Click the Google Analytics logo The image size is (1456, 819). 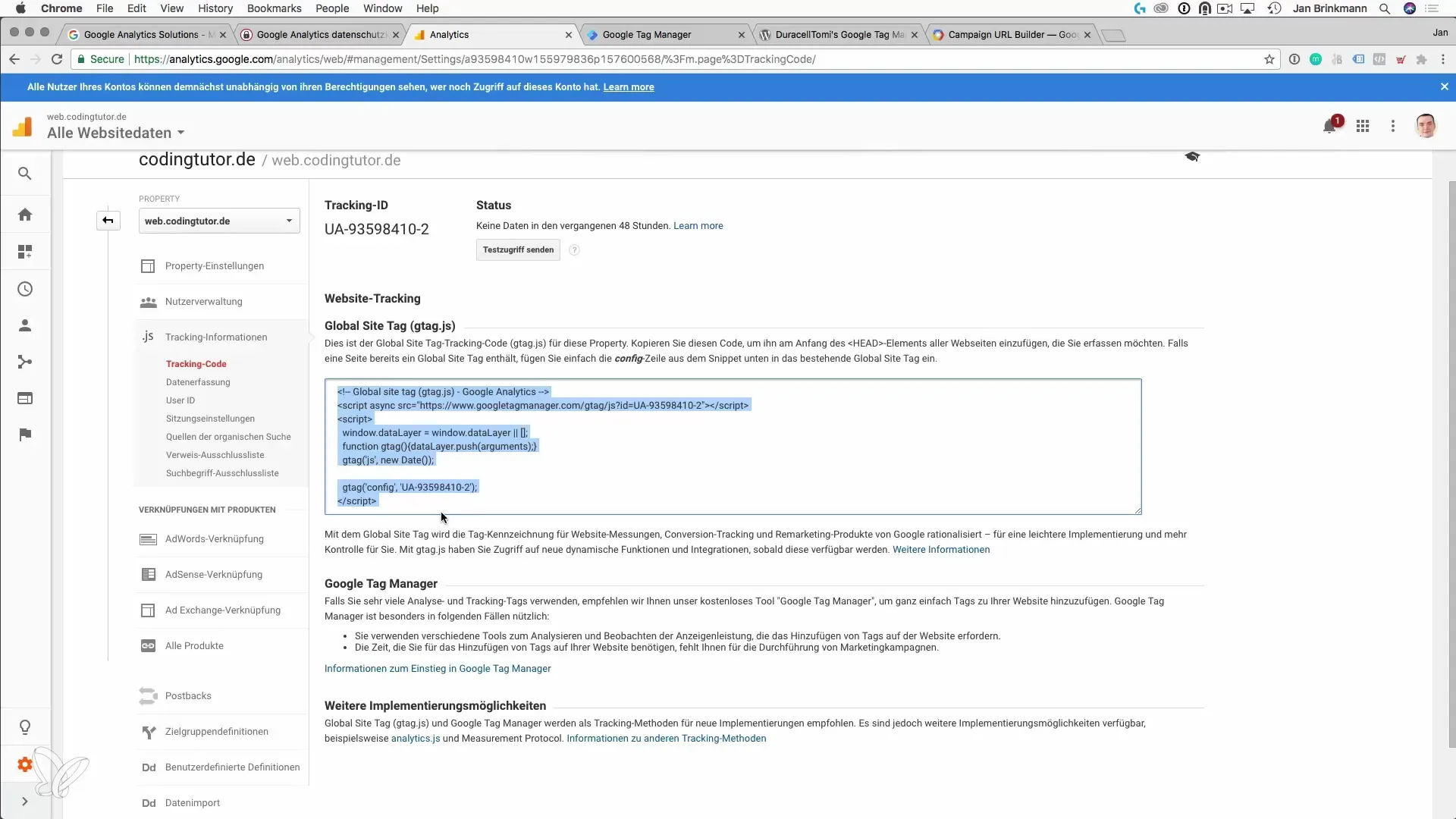click(23, 126)
